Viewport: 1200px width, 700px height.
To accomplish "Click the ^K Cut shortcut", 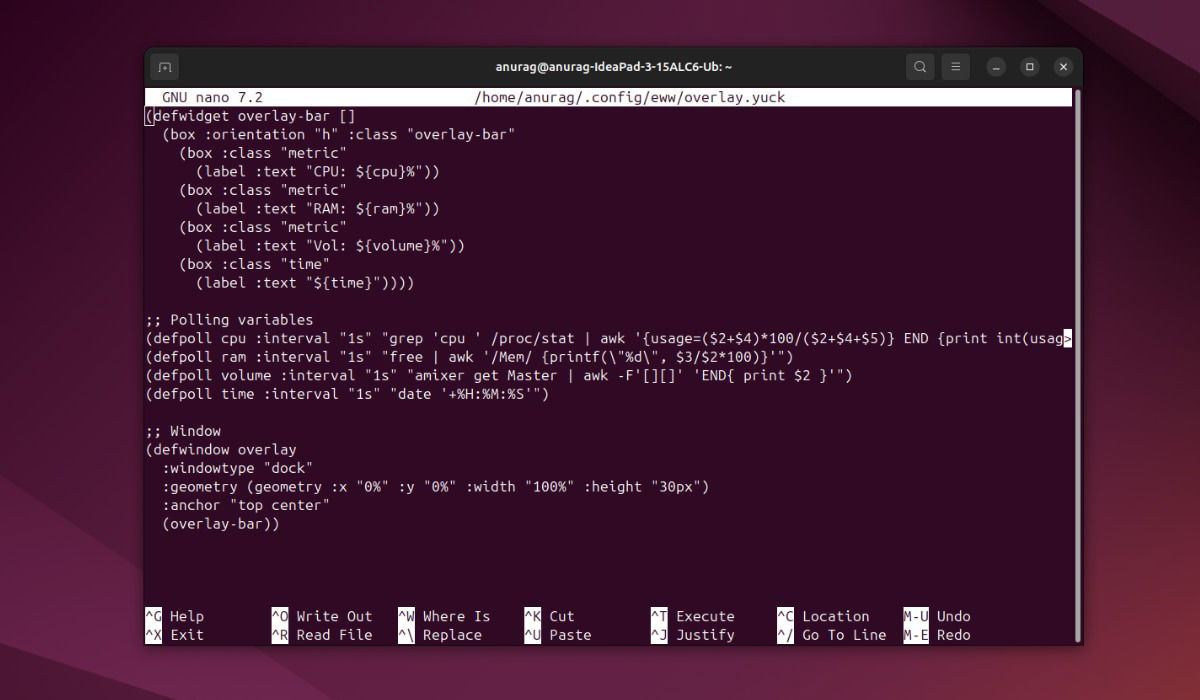I will (549, 616).
